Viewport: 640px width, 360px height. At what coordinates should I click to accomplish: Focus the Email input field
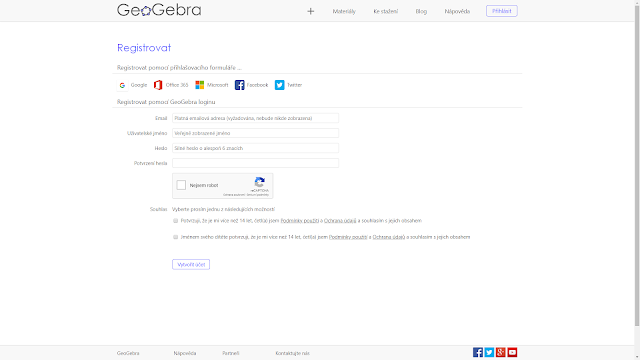click(256, 118)
